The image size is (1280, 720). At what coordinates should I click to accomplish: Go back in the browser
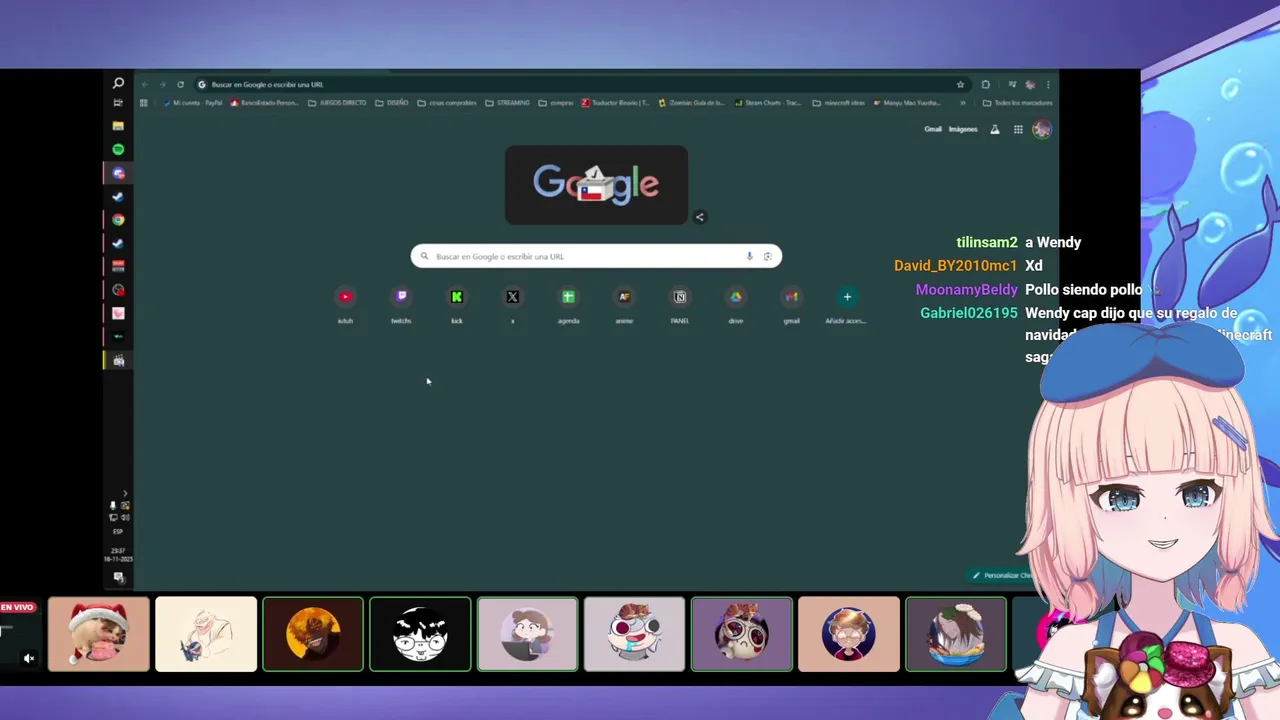(144, 85)
